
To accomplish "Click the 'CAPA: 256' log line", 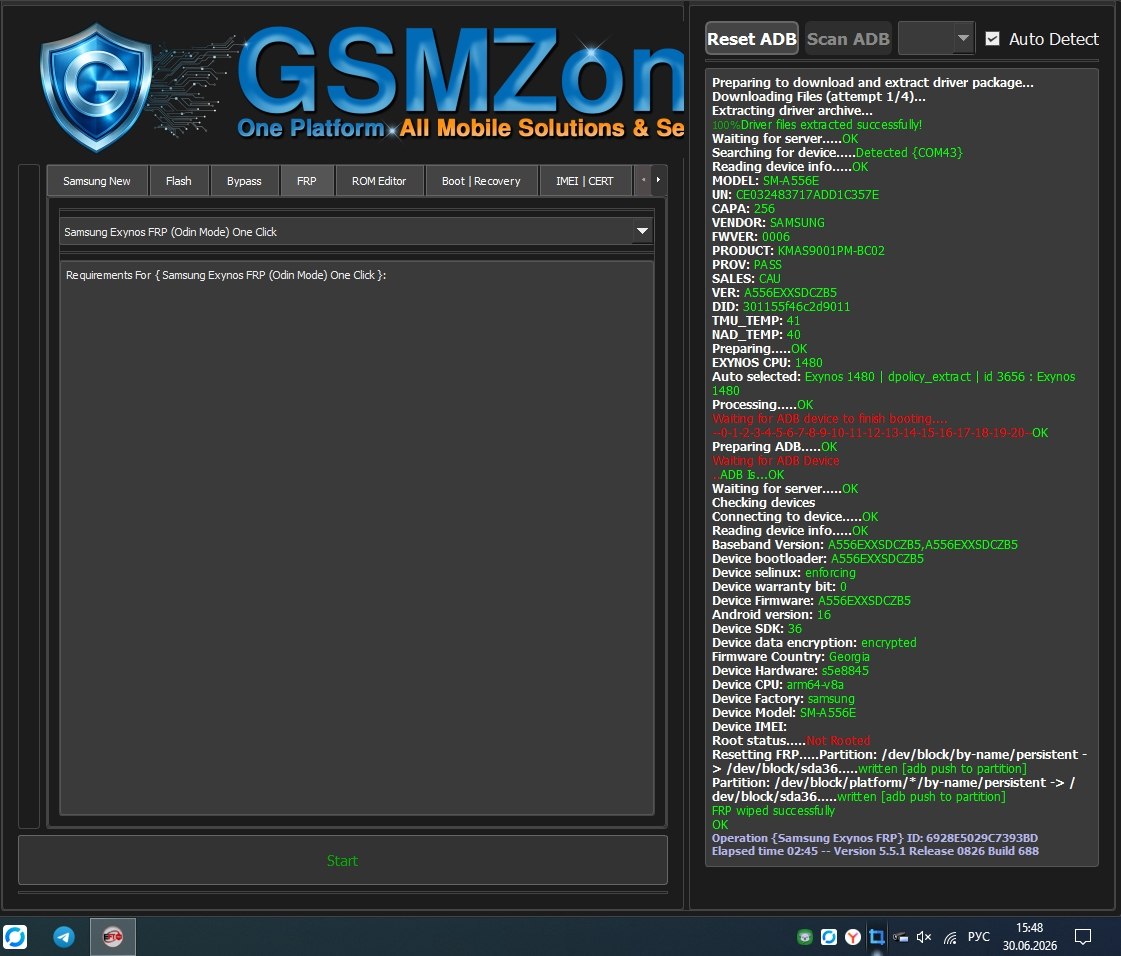I will (x=743, y=208).
